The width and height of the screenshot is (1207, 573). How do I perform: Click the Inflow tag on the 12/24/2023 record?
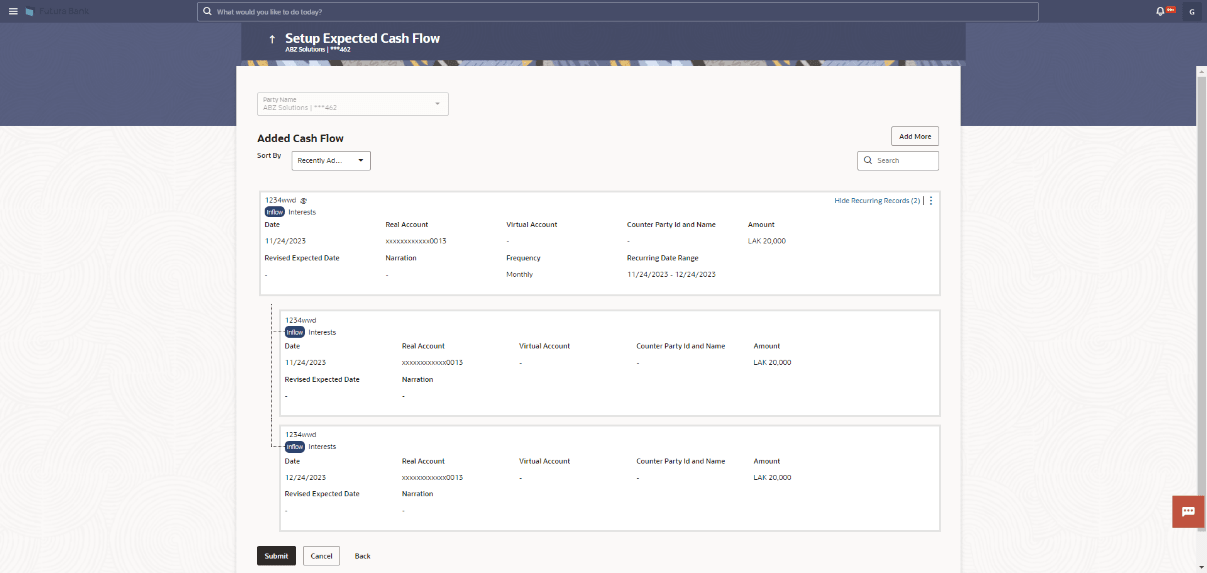coord(295,447)
